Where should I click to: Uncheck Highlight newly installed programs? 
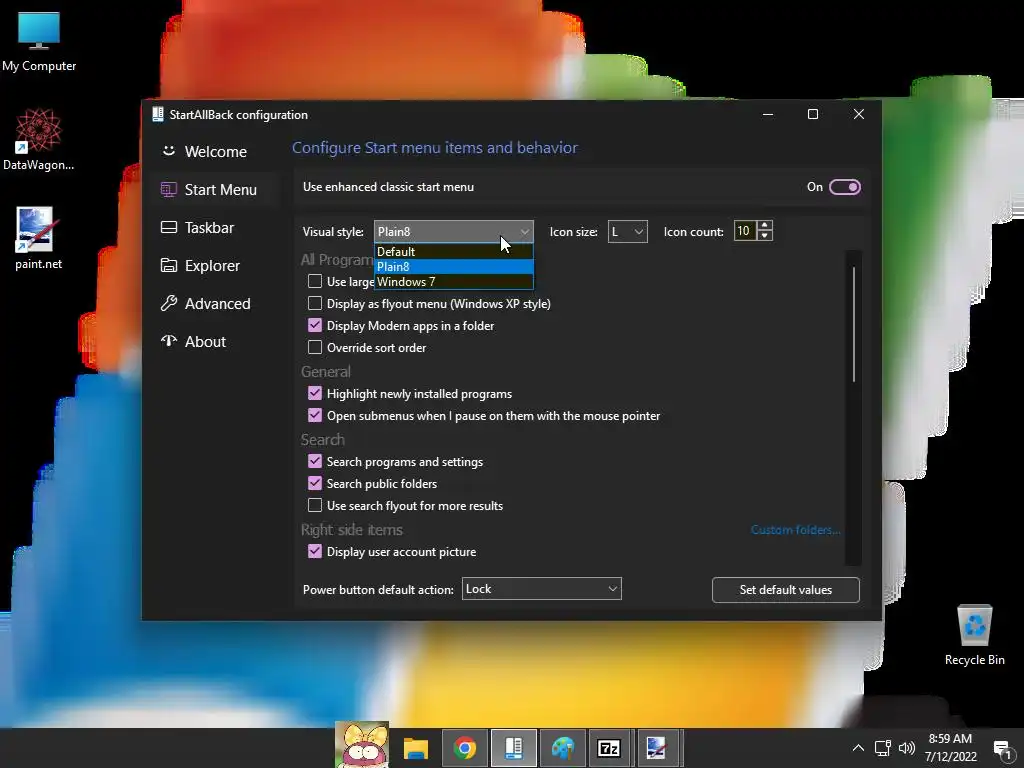pyautogui.click(x=315, y=393)
